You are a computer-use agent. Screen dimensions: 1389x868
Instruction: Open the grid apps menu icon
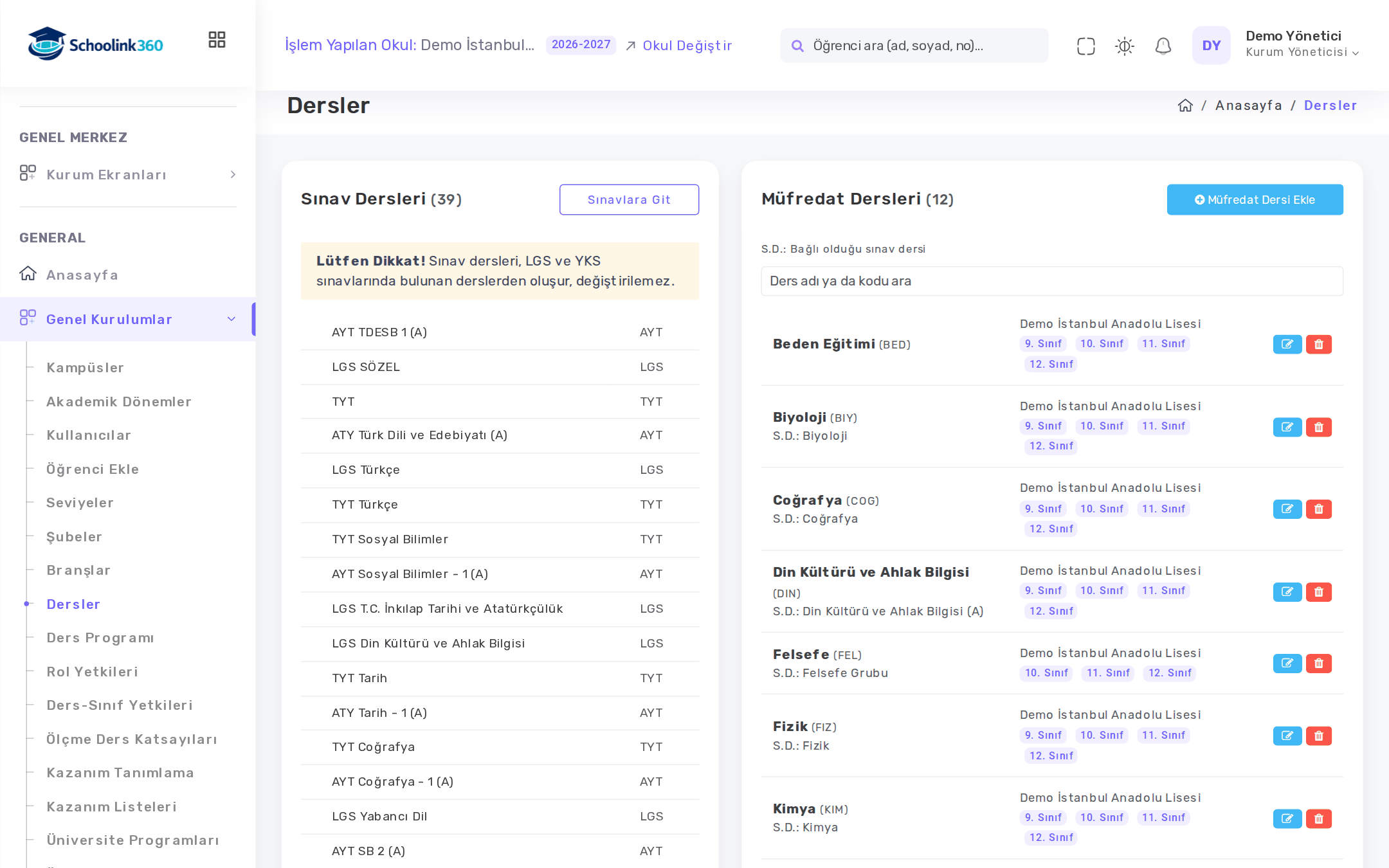click(x=217, y=40)
